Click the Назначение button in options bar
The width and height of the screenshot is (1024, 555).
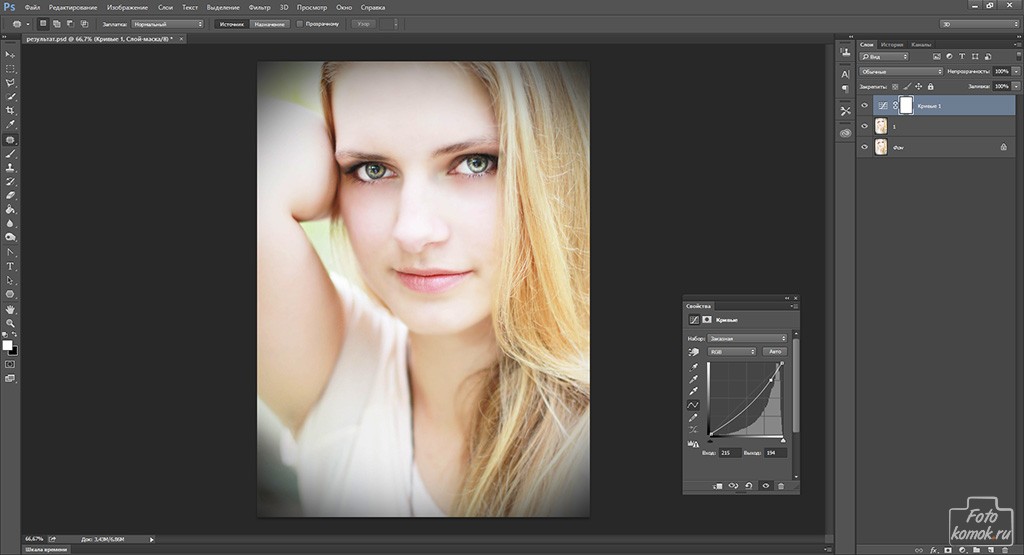[269, 23]
